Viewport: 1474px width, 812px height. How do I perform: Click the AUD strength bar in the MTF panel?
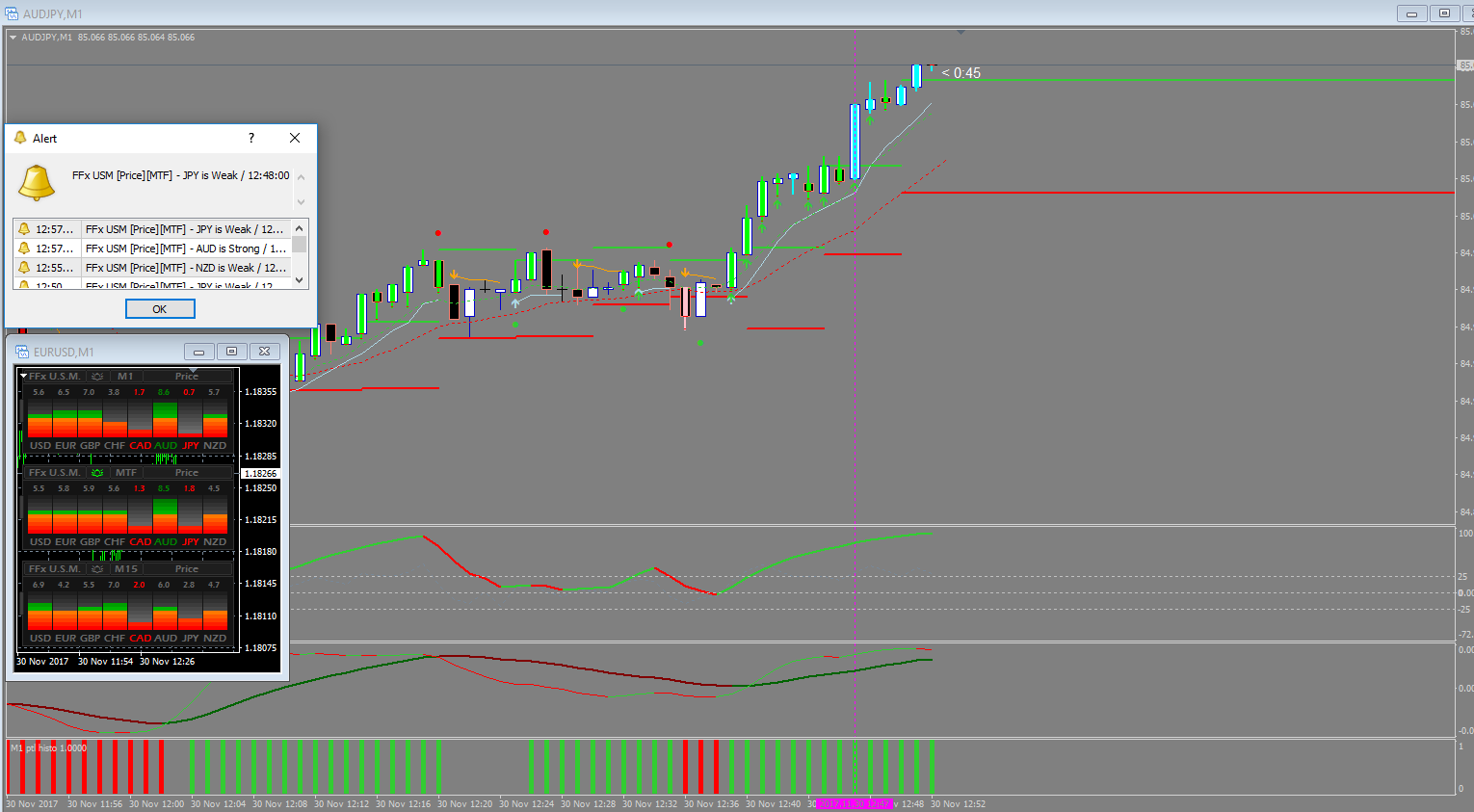[x=165, y=515]
